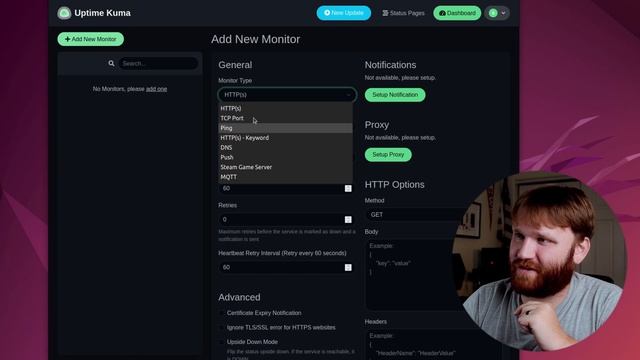
Task: Go to the Dashboard
Action: (x=457, y=13)
